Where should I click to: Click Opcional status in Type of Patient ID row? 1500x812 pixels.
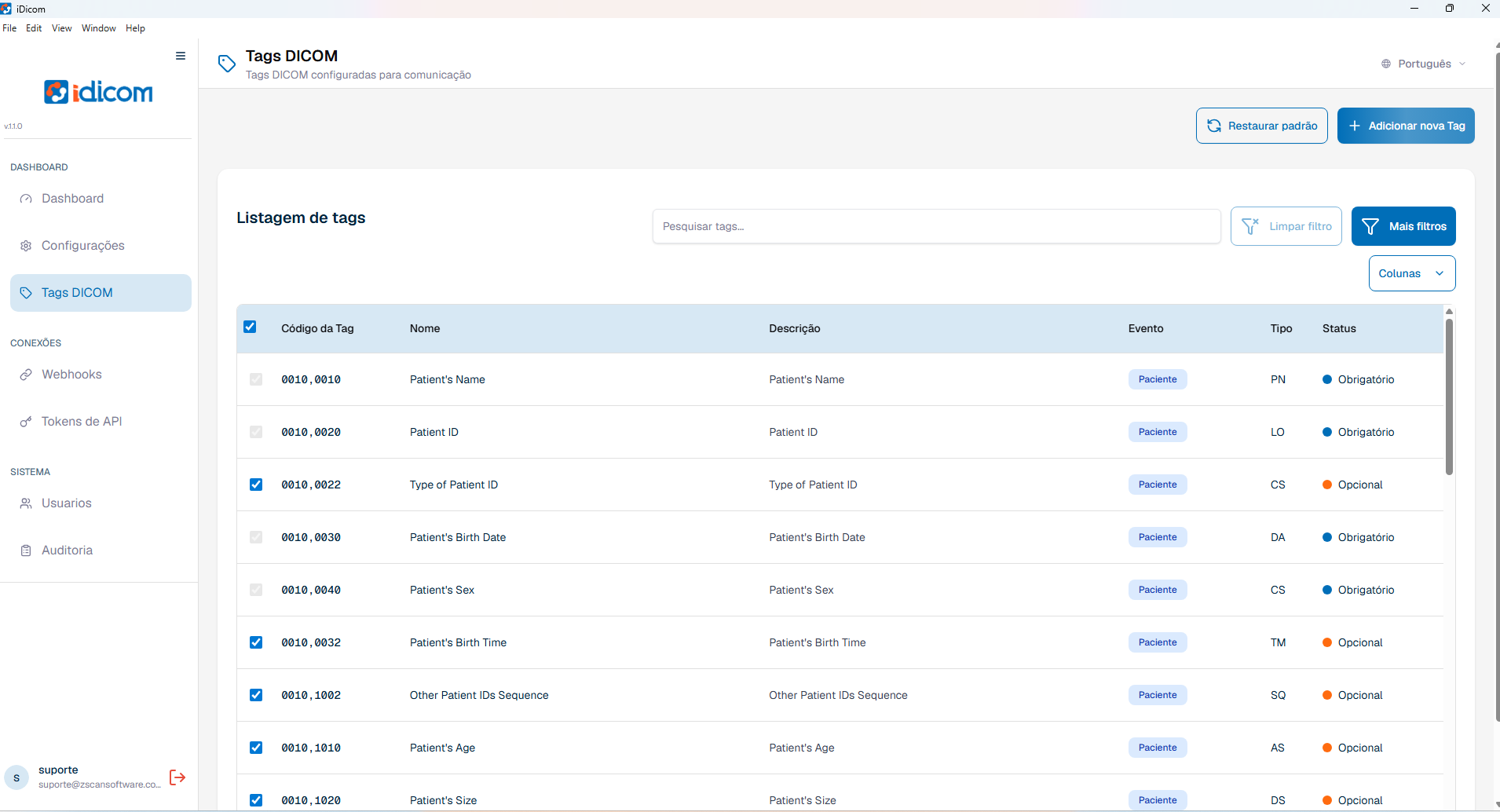tap(1352, 485)
